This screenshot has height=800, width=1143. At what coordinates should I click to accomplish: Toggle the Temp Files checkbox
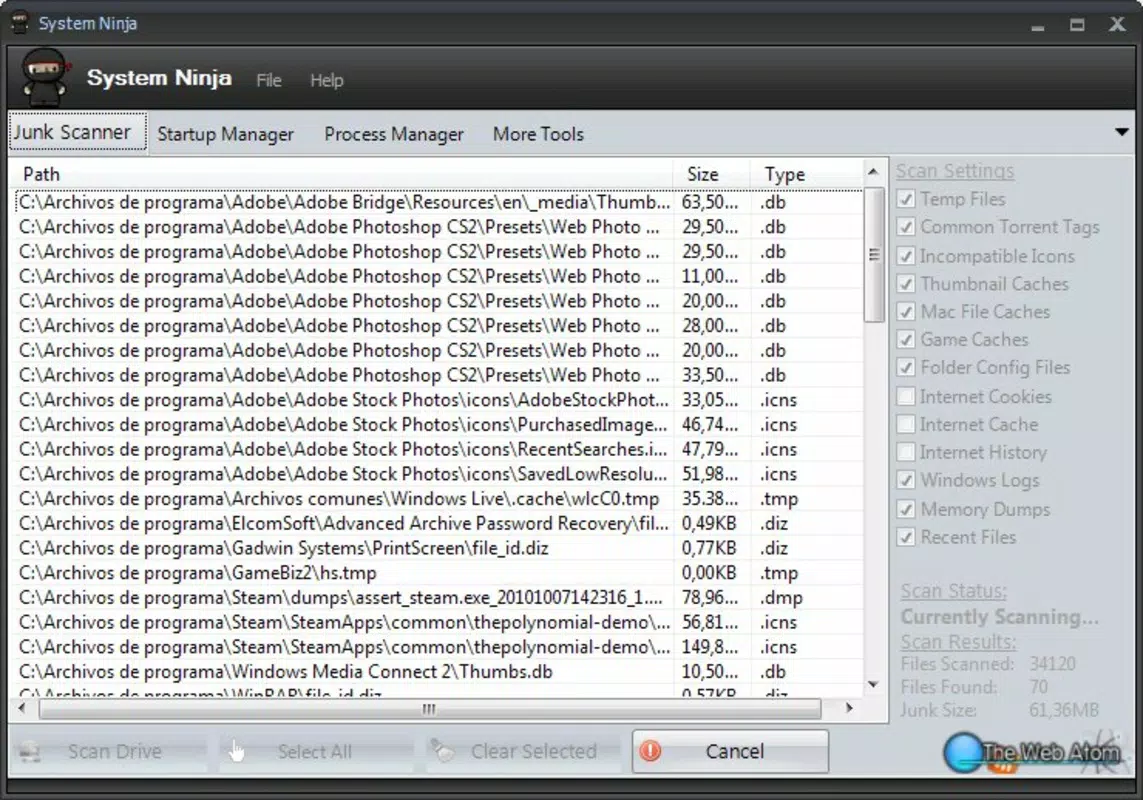[905, 199]
